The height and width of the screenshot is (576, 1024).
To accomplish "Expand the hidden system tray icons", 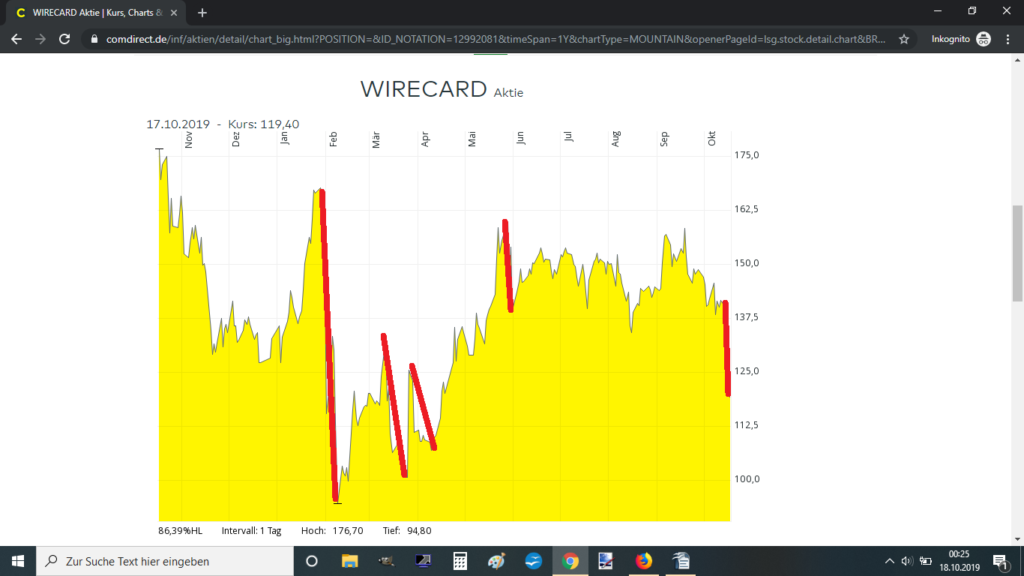I will pyautogui.click(x=889, y=560).
